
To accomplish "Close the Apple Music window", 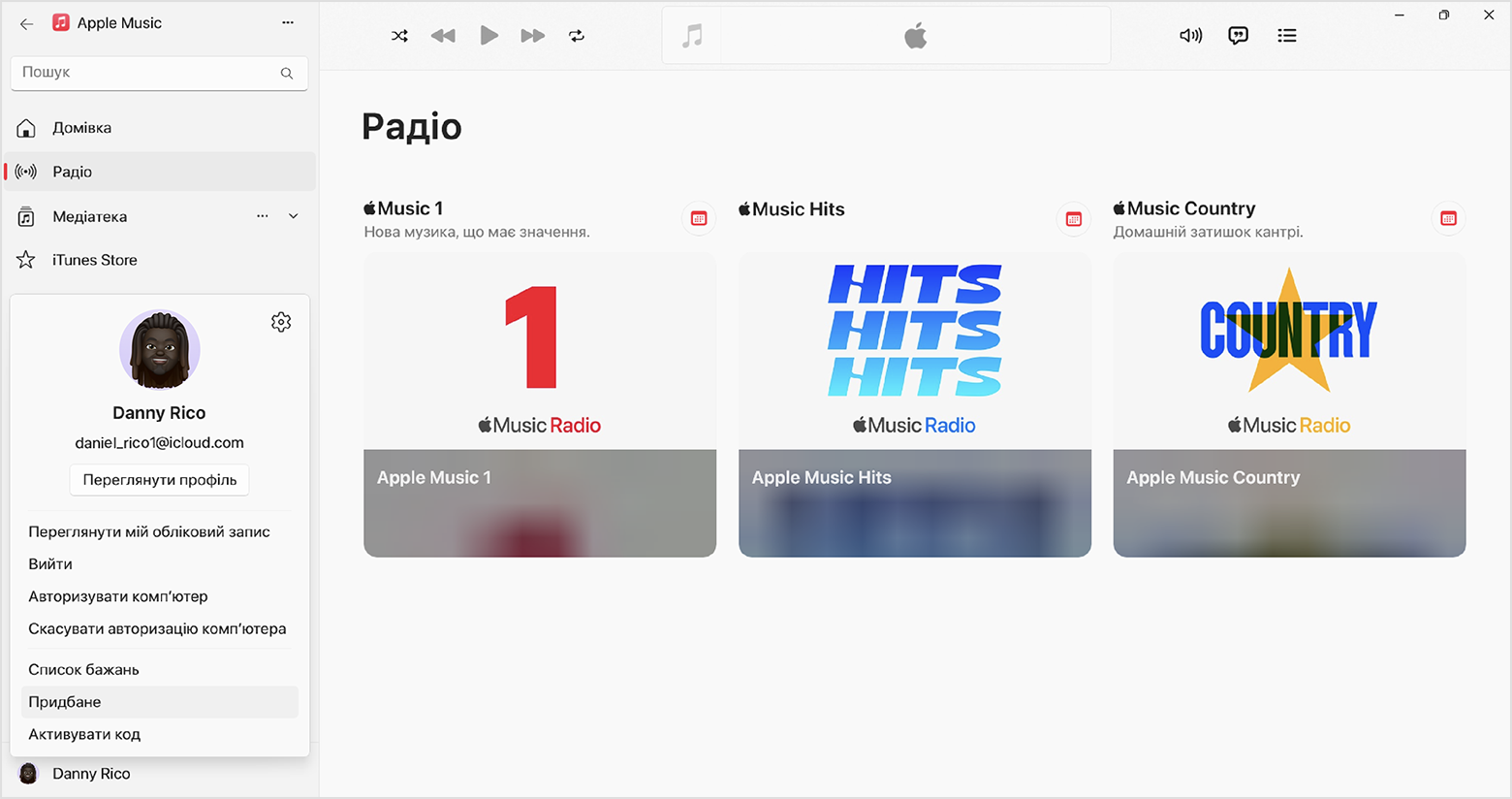I will [x=1489, y=16].
